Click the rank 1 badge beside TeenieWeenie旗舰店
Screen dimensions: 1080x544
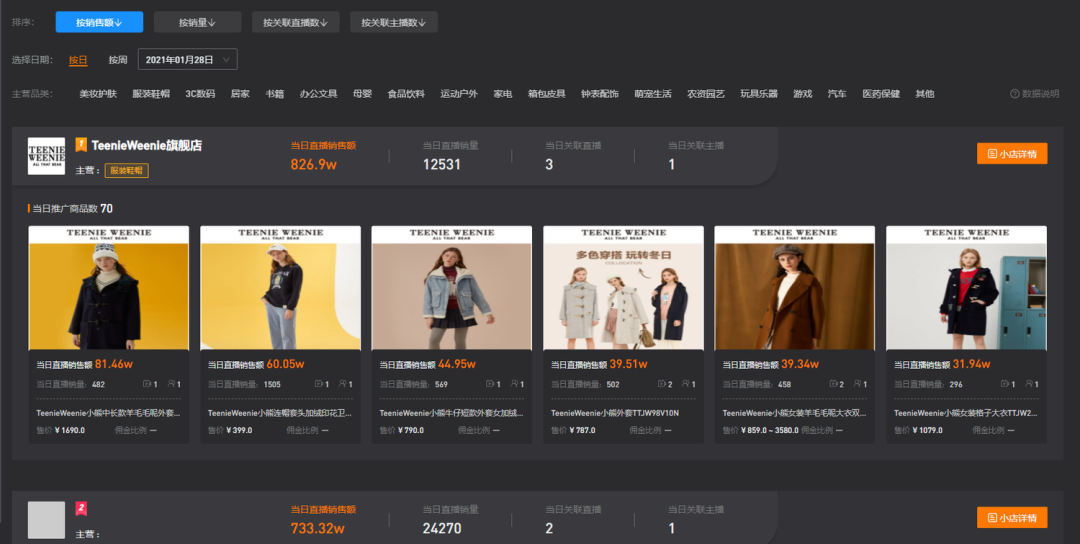81,145
